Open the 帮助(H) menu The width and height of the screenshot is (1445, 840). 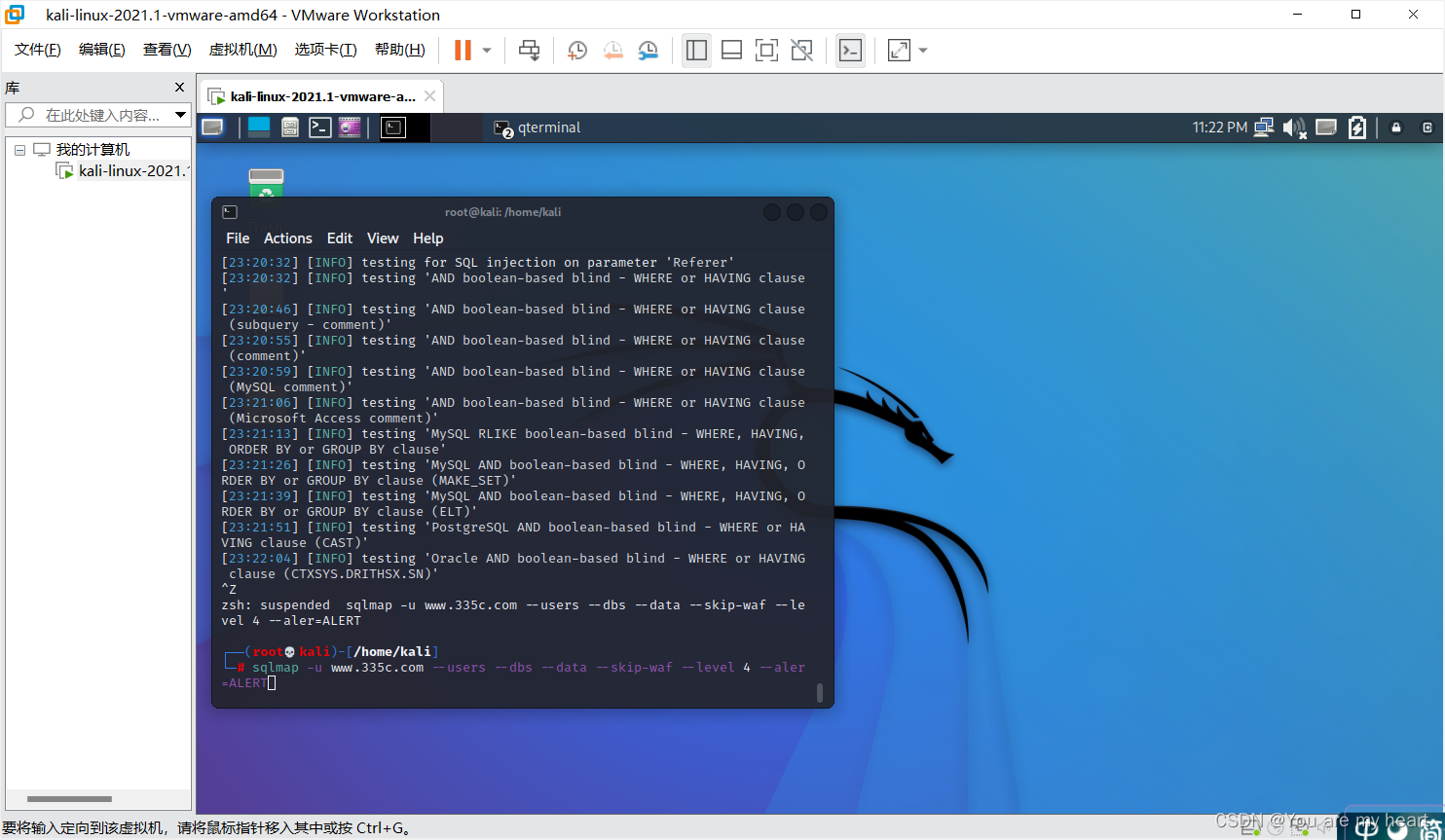point(399,50)
